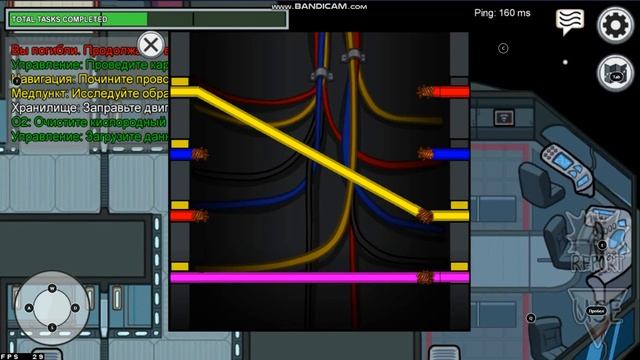Screen dimensions: 640x360
Task: Close the wiring task panel
Action: point(151,44)
